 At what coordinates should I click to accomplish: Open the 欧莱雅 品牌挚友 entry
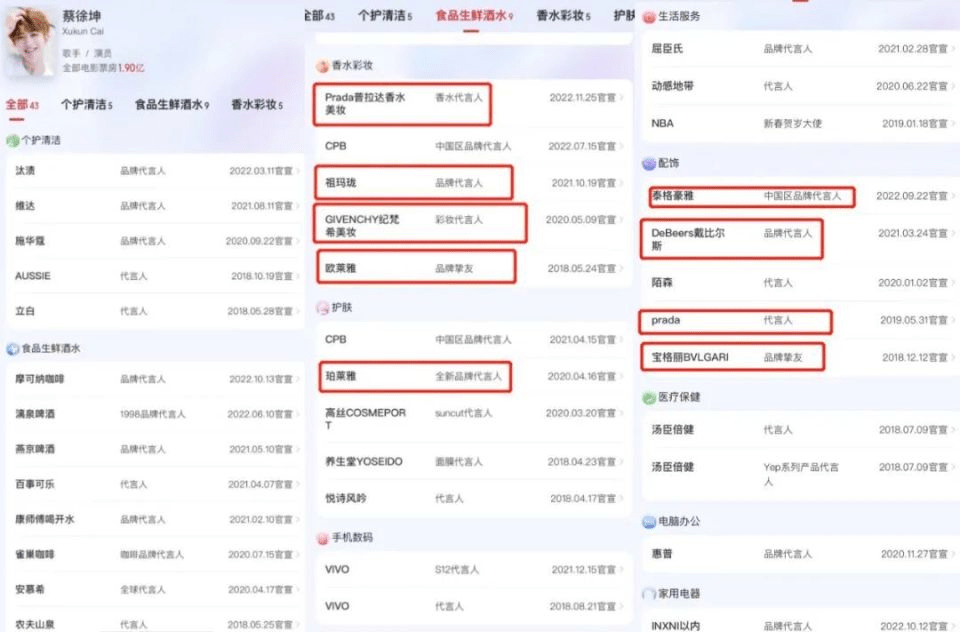[474, 268]
